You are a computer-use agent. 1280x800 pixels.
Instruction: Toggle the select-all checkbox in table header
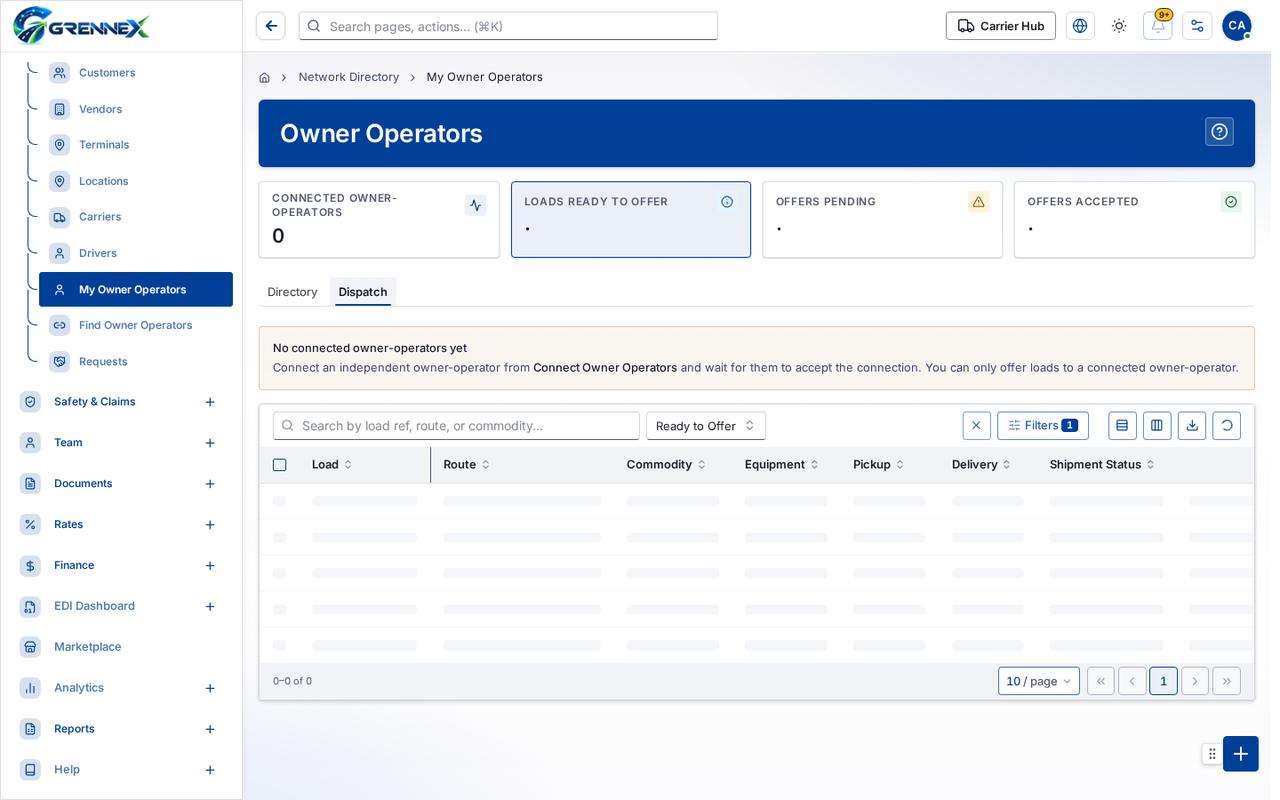pos(279,465)
